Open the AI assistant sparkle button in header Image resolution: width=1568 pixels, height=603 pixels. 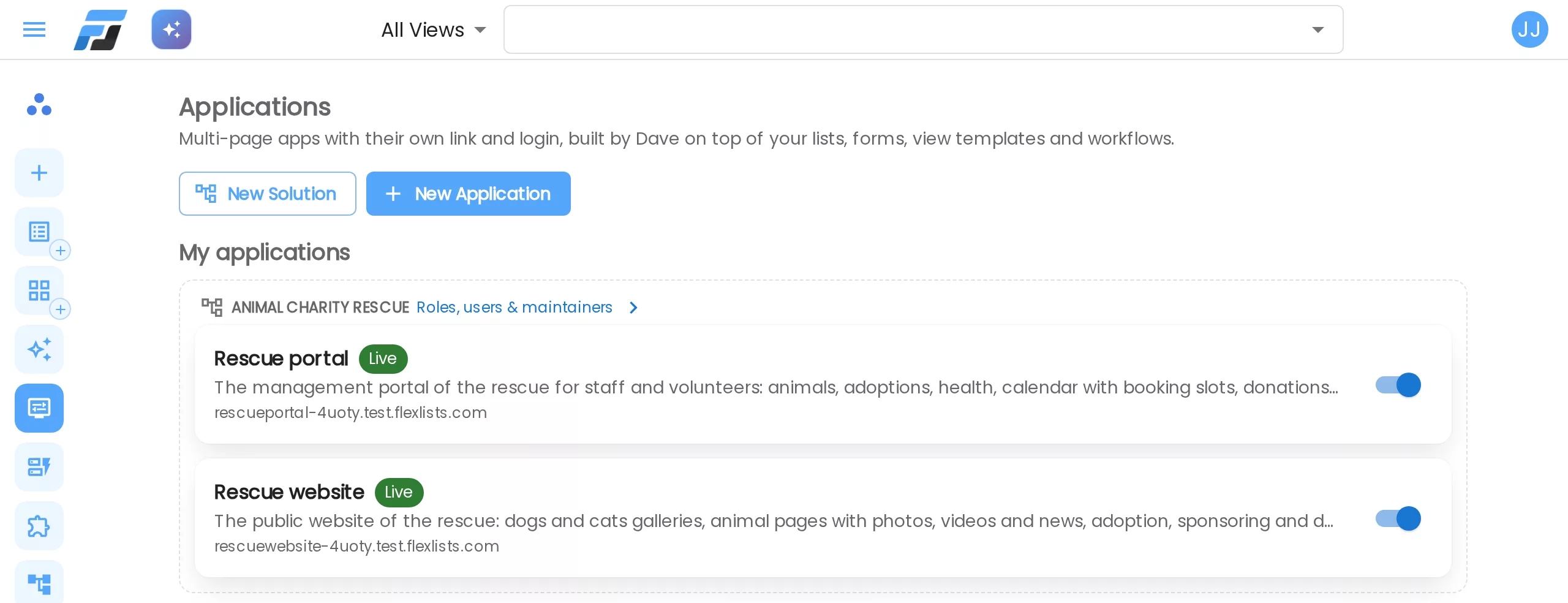(171, 29)
